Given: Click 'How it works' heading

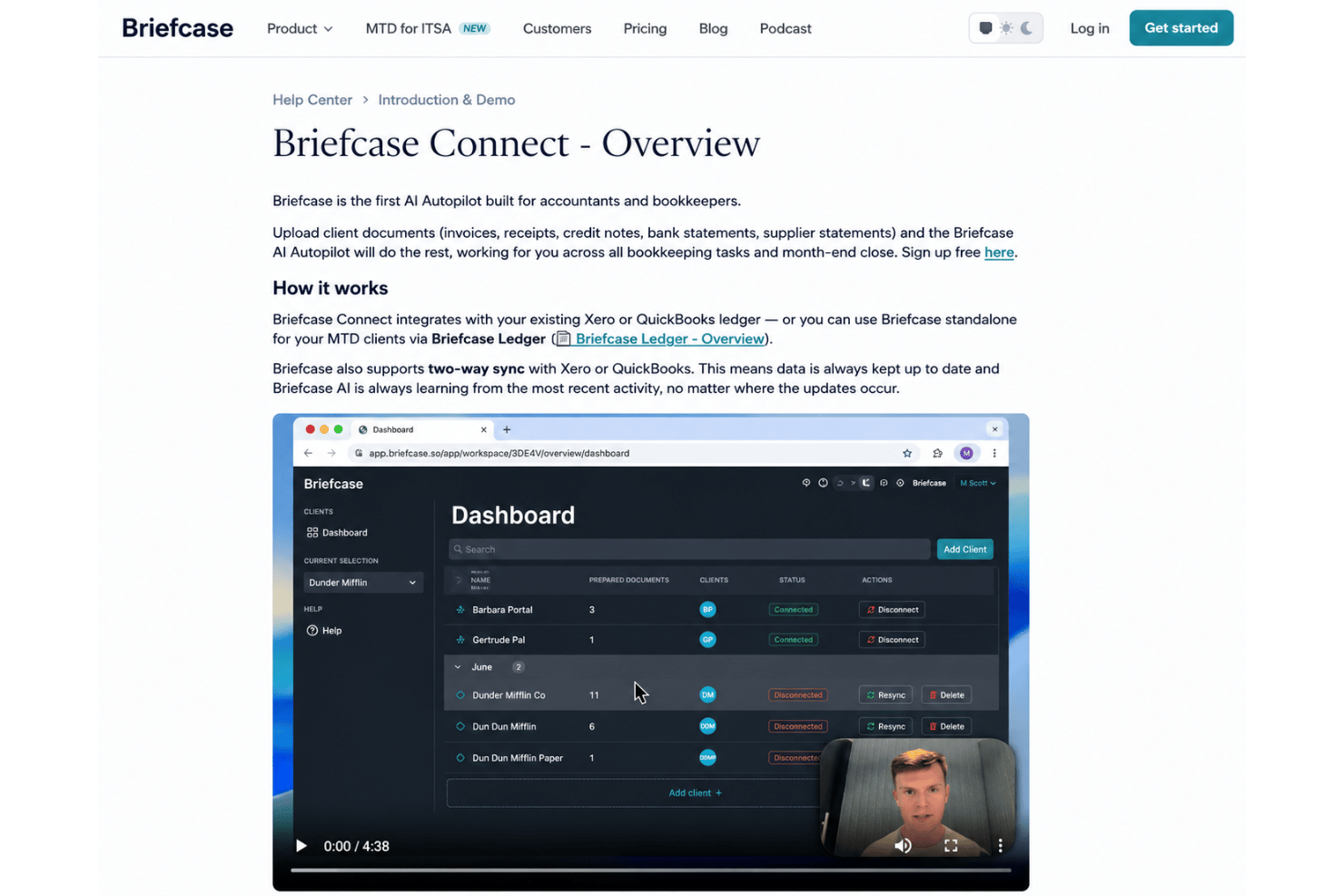Looking at the screenshot, I should (x=331, y=288).
